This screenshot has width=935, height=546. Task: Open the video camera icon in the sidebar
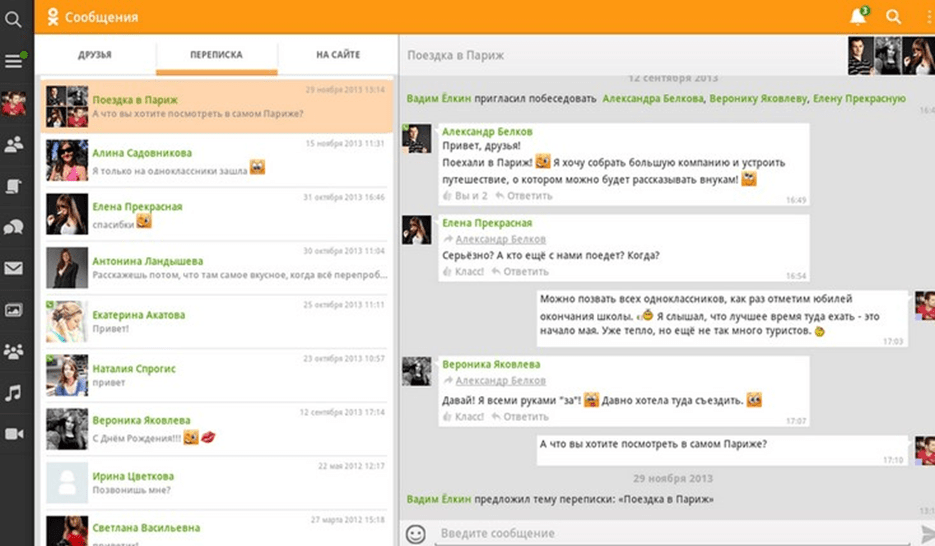coord(14,434)
